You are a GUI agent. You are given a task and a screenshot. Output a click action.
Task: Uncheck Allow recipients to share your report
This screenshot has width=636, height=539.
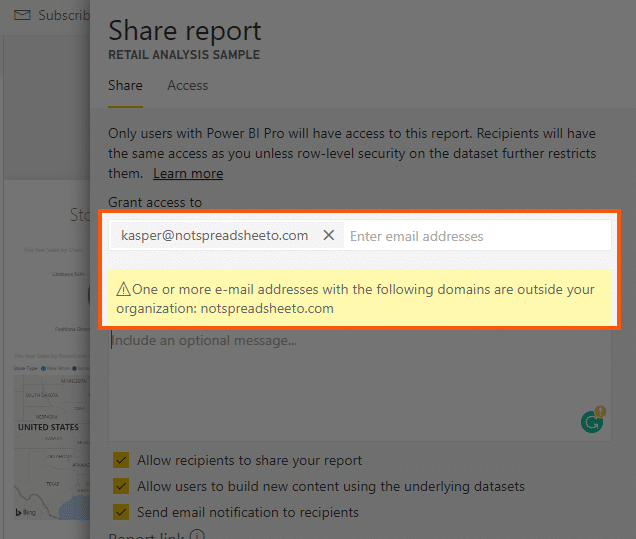pyautogui.click(x=121, y=460)
